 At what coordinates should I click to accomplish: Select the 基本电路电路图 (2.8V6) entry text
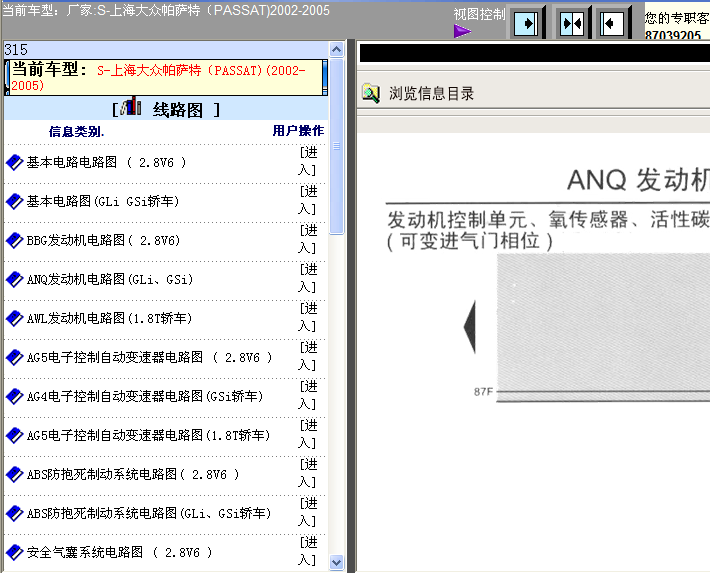coord(106,162)
